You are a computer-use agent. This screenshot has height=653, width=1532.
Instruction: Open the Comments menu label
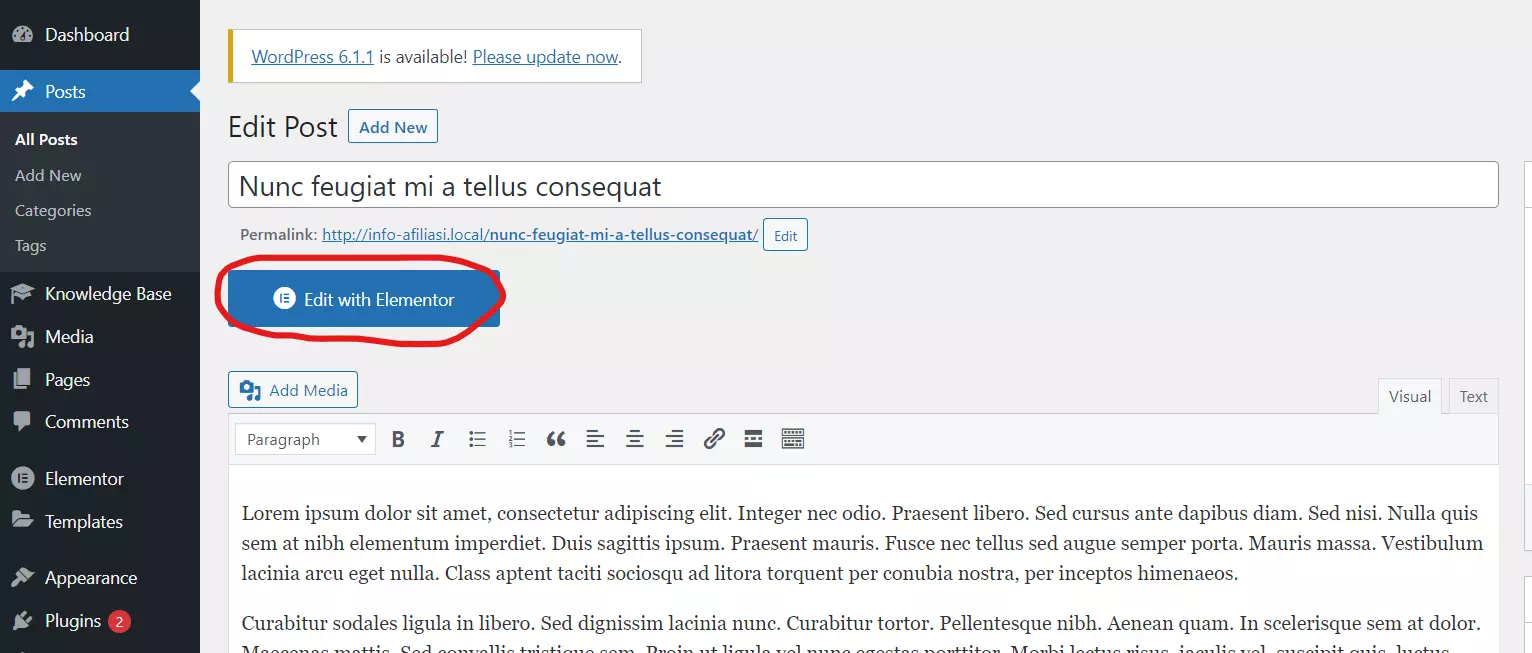click(87, 422)
